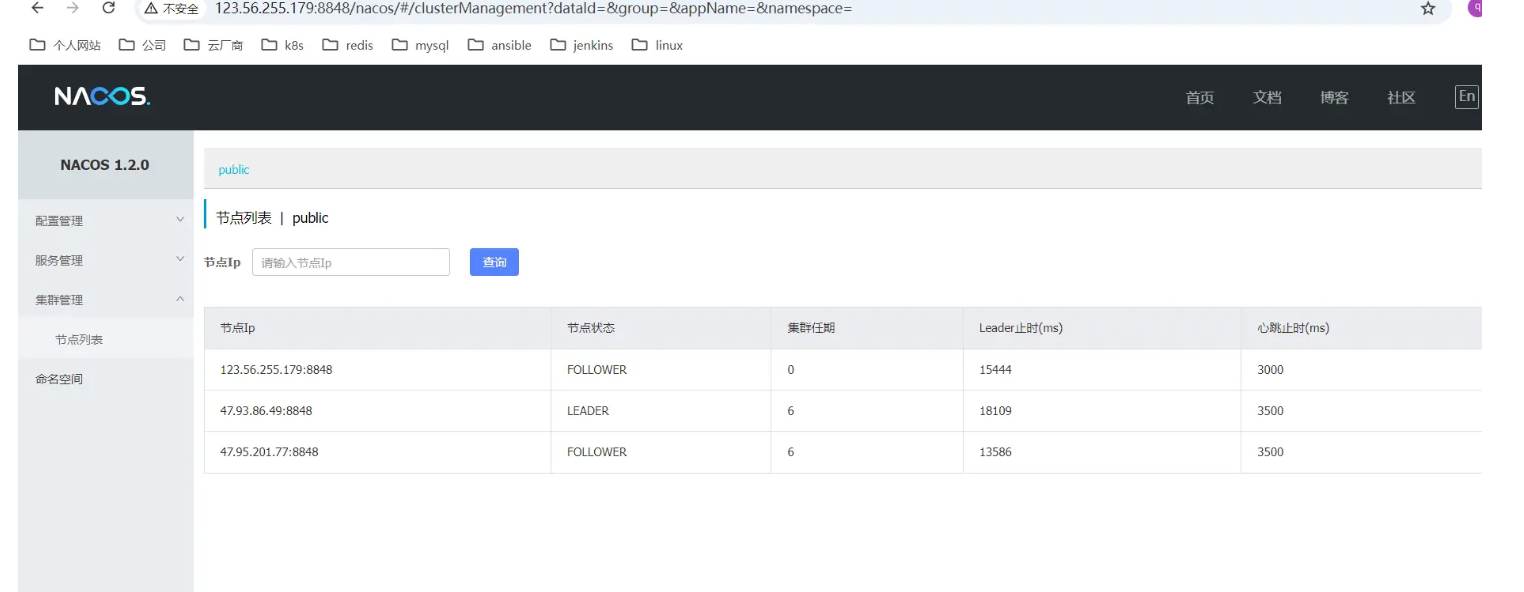Open the 个人网站 bookmark folder
This screenshot has height=592, width=1524.
[x=65, y=45]
